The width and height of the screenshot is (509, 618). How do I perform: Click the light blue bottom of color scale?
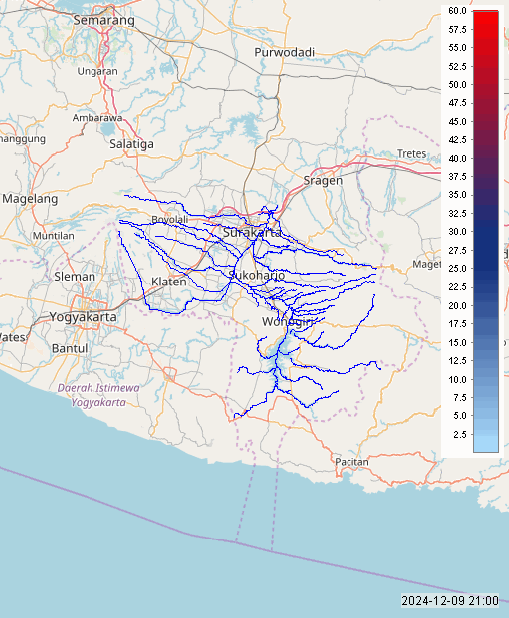click(x=486, y=445)
